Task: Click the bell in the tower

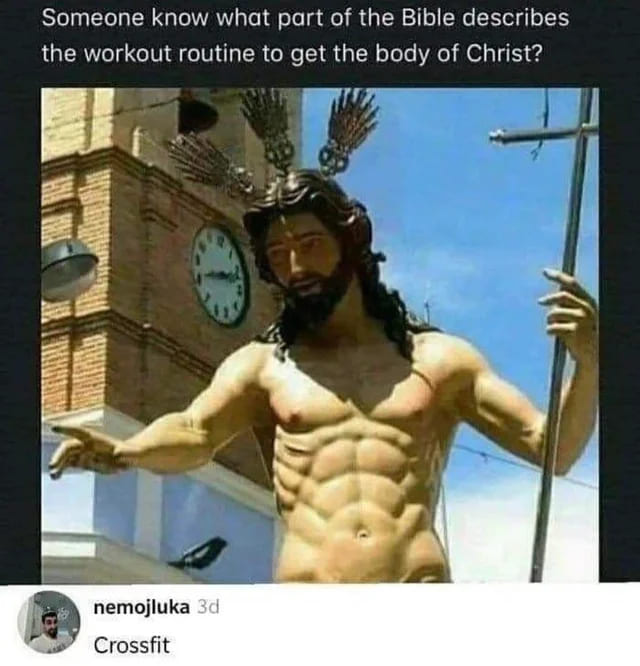Action: coord(197,110)
